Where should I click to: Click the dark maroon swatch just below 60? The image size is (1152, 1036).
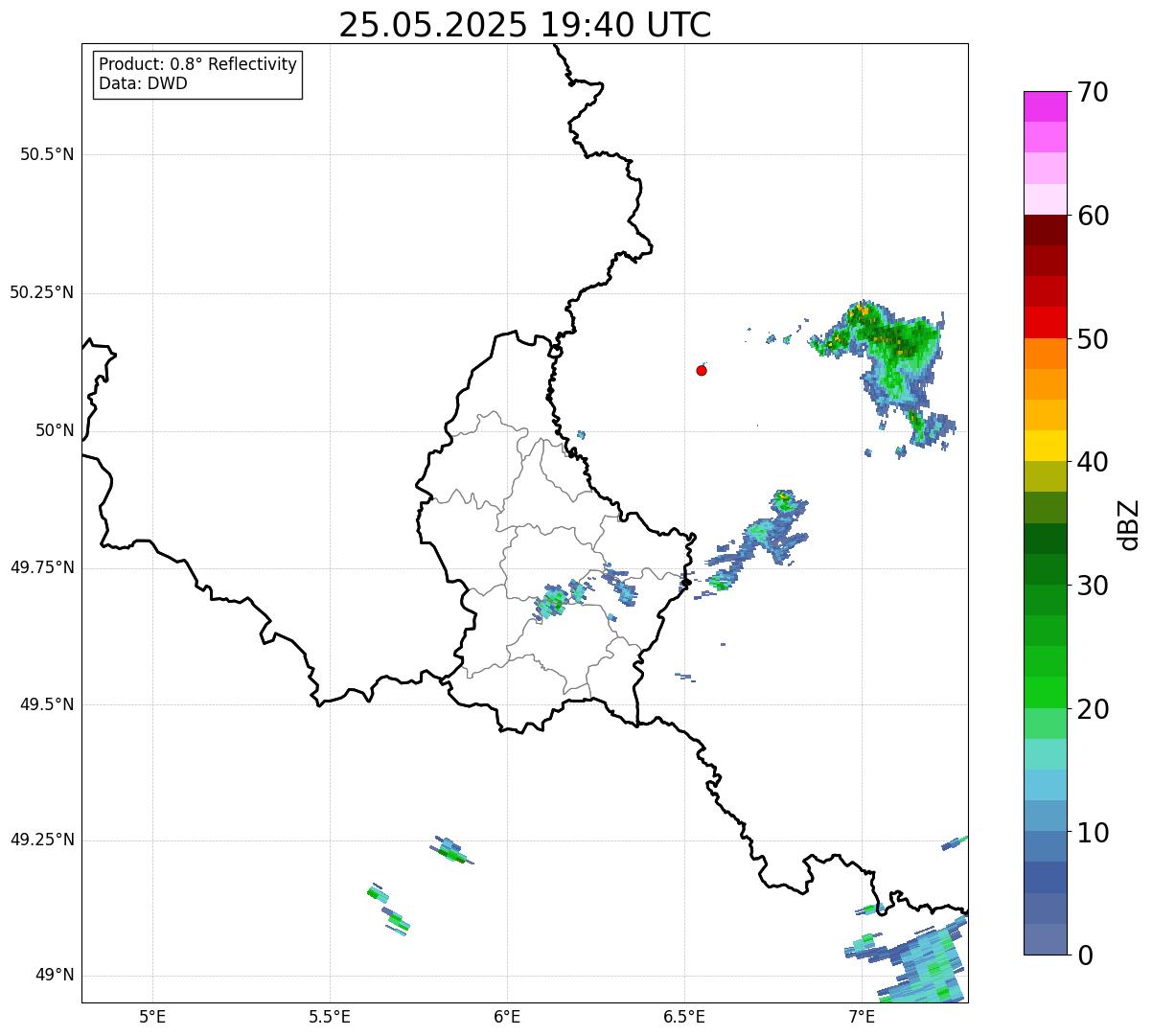pos(1045,231)
